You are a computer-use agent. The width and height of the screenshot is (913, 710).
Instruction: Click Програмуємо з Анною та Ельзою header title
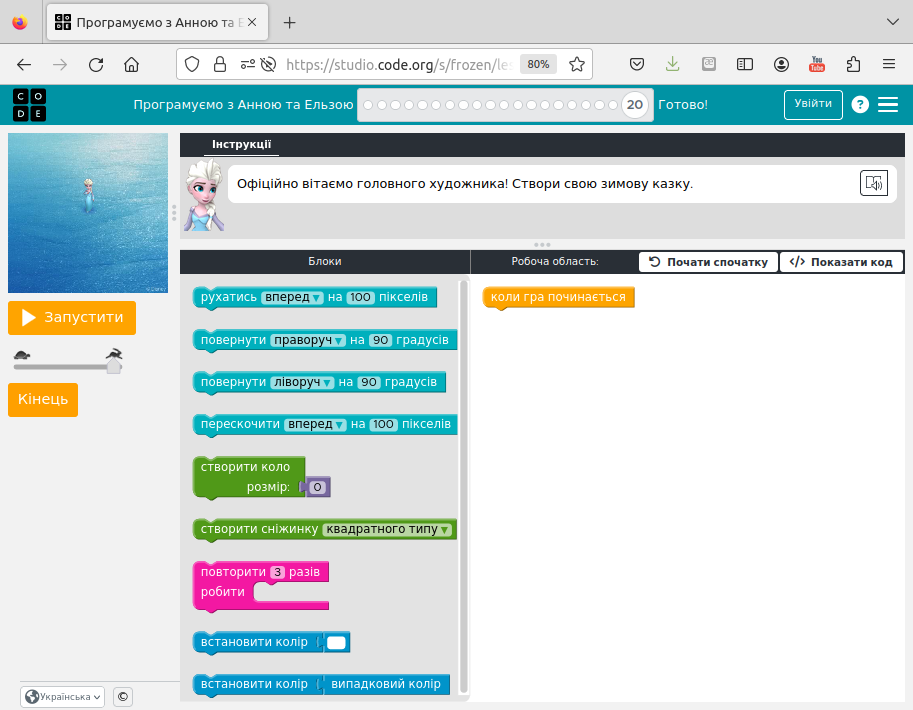(x=243, y=105)
